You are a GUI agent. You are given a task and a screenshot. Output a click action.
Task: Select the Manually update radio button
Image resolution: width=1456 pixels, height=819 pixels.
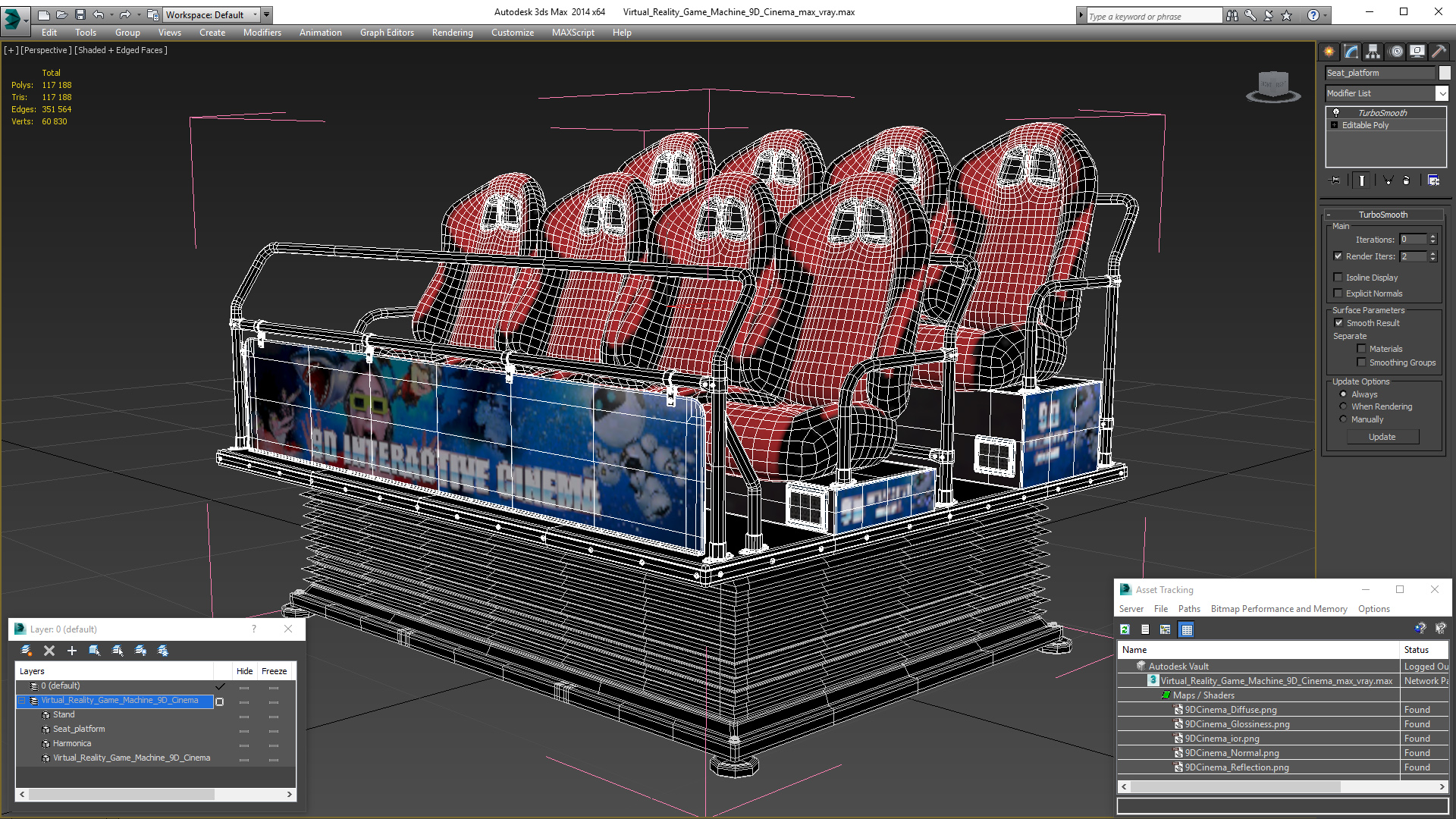(x=1344, y=419)
